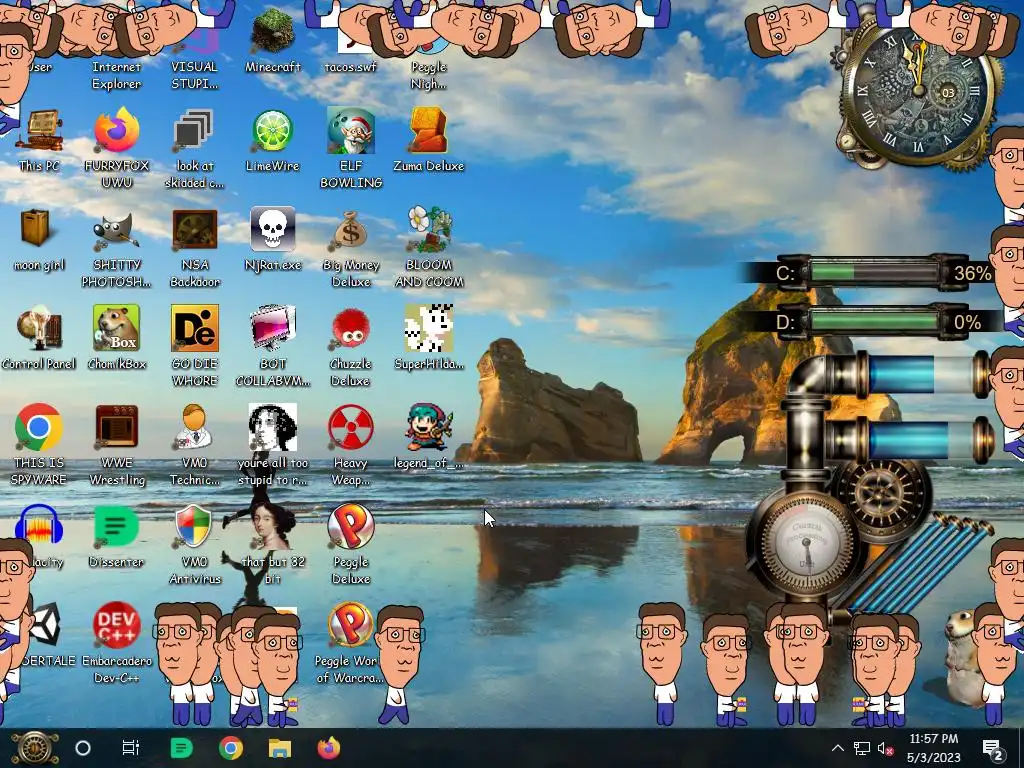Open the WWE Wrestling desktop icon
Image resolution: width=1024 pixels, height=768 pixels.
point(116,445)
